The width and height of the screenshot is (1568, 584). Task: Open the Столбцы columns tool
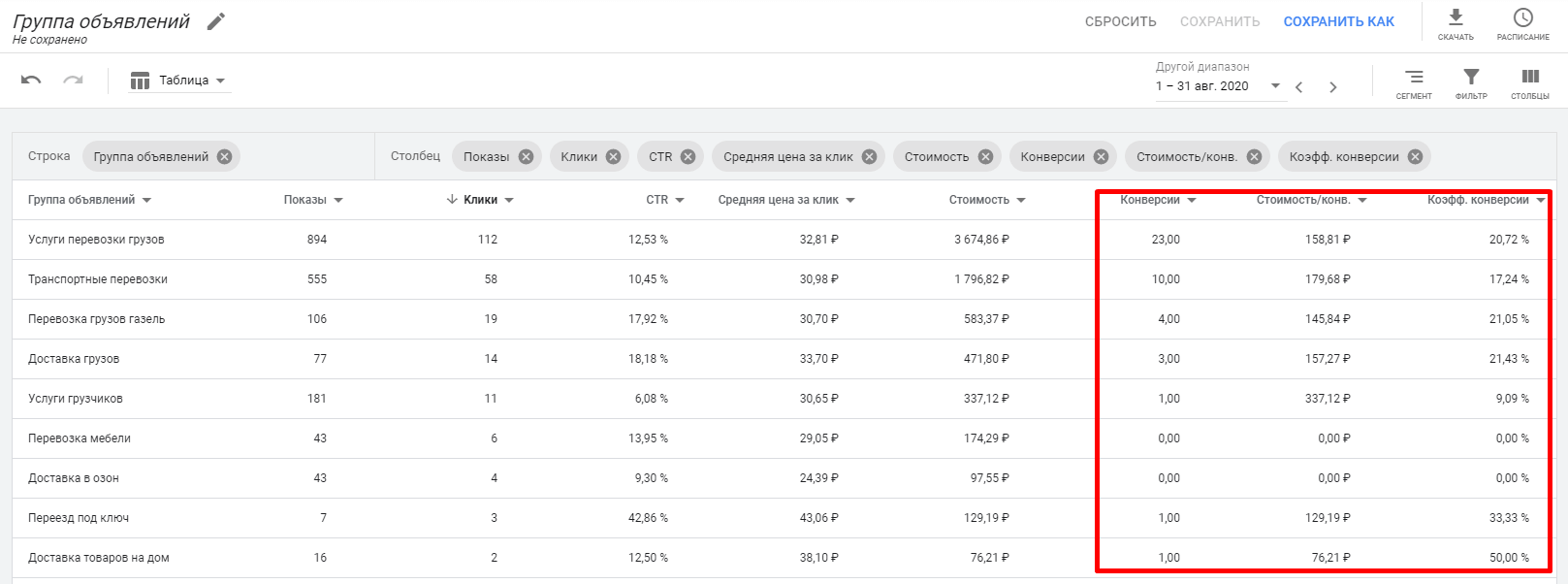click(1530, 83)
